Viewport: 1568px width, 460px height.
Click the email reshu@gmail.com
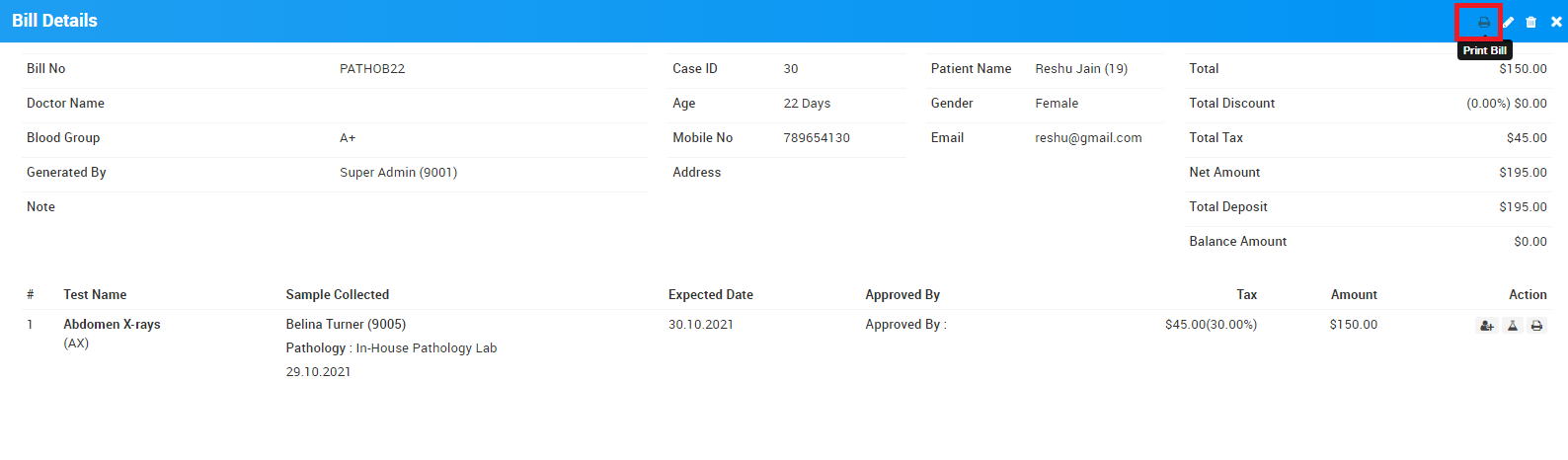point(1088,137)
